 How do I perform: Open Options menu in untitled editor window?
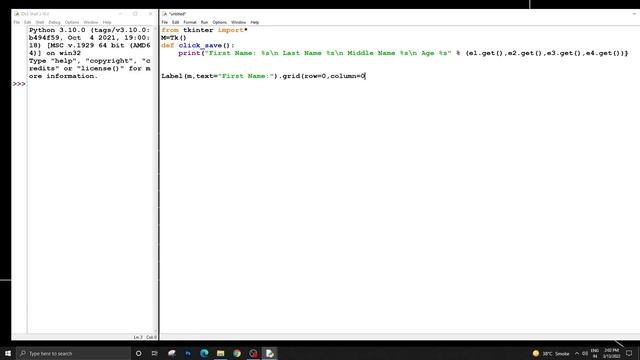tap(220, 22)
